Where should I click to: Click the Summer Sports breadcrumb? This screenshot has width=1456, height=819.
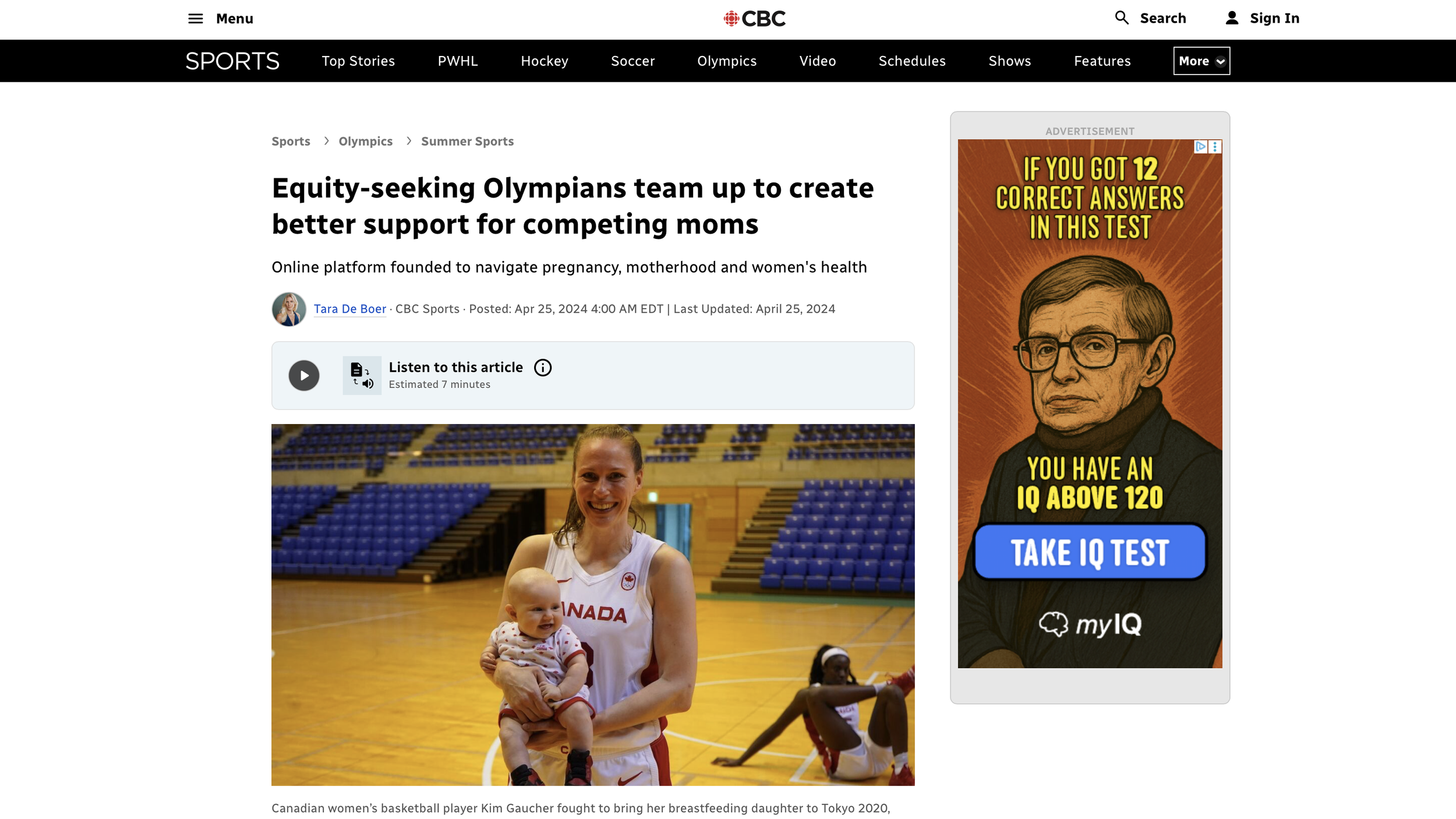tap(467, 142)
